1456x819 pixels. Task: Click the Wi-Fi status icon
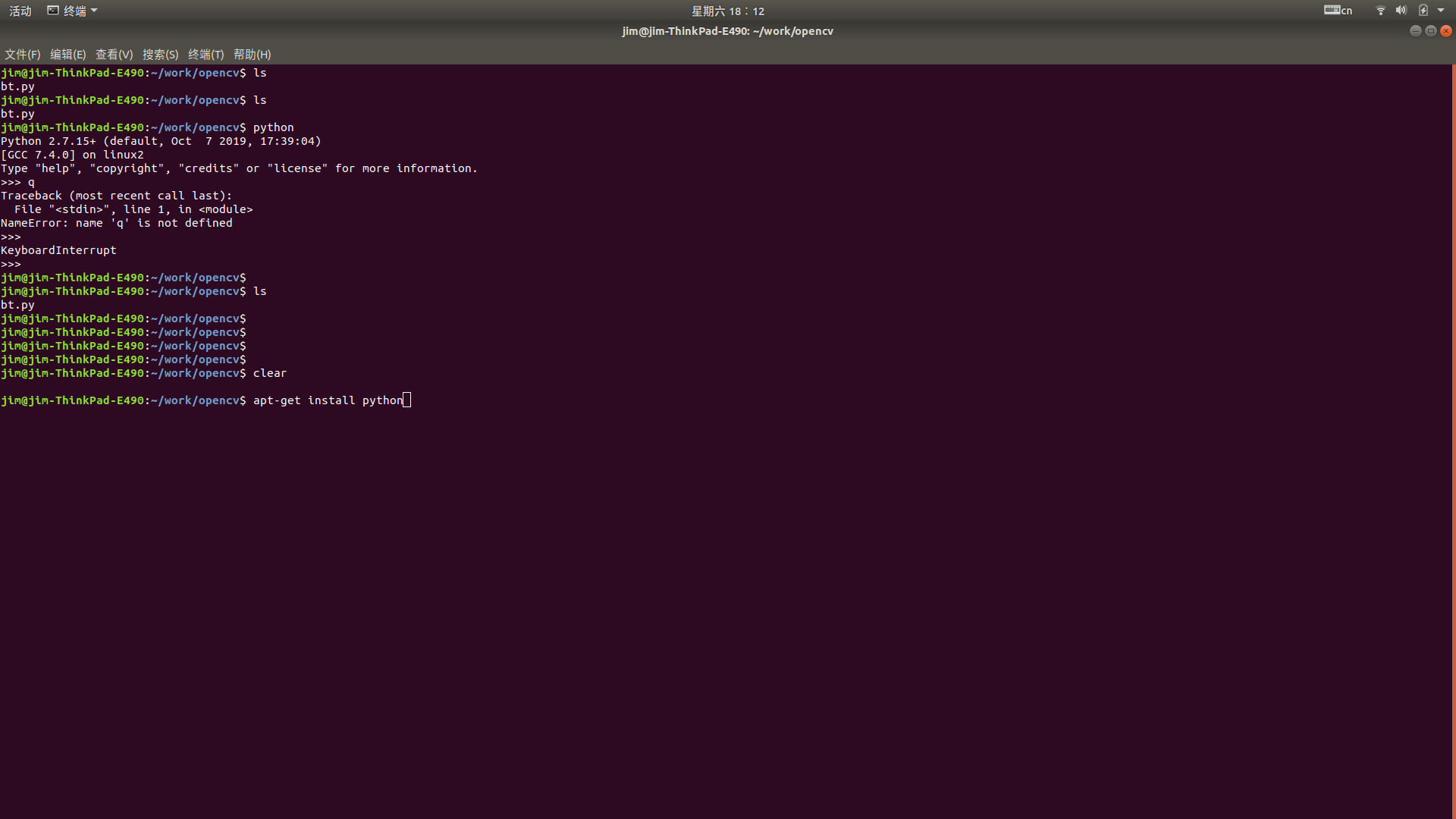tap(1380, 11)
